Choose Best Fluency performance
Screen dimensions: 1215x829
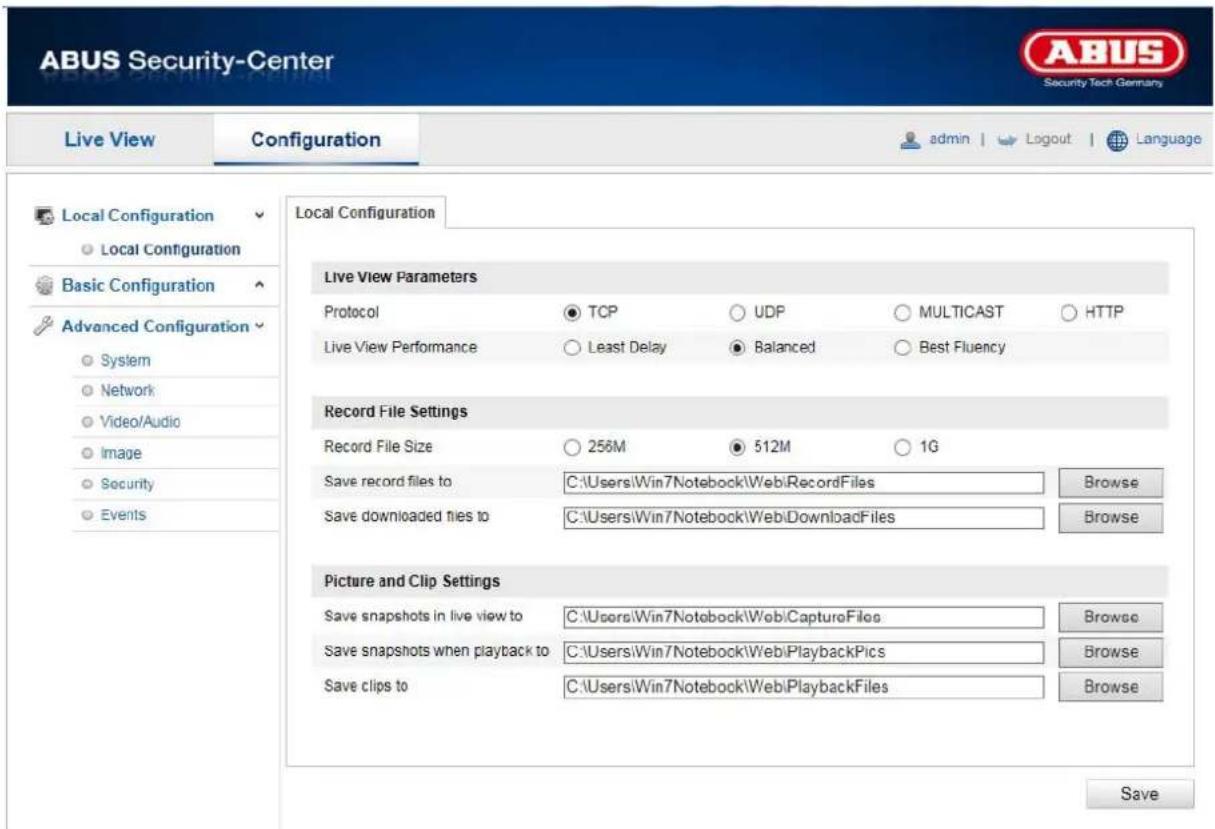[x=903, y=348]
